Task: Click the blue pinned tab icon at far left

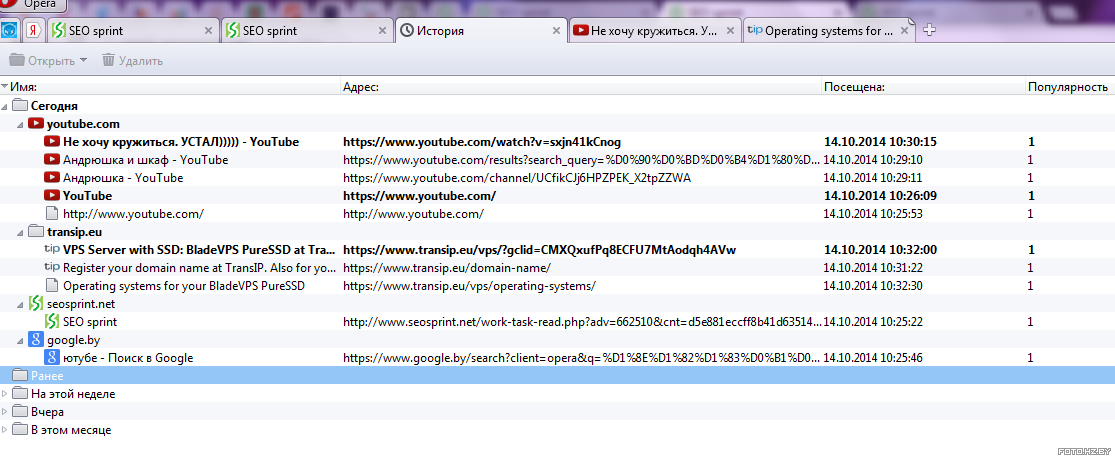Action: click(x=9, y=31)
